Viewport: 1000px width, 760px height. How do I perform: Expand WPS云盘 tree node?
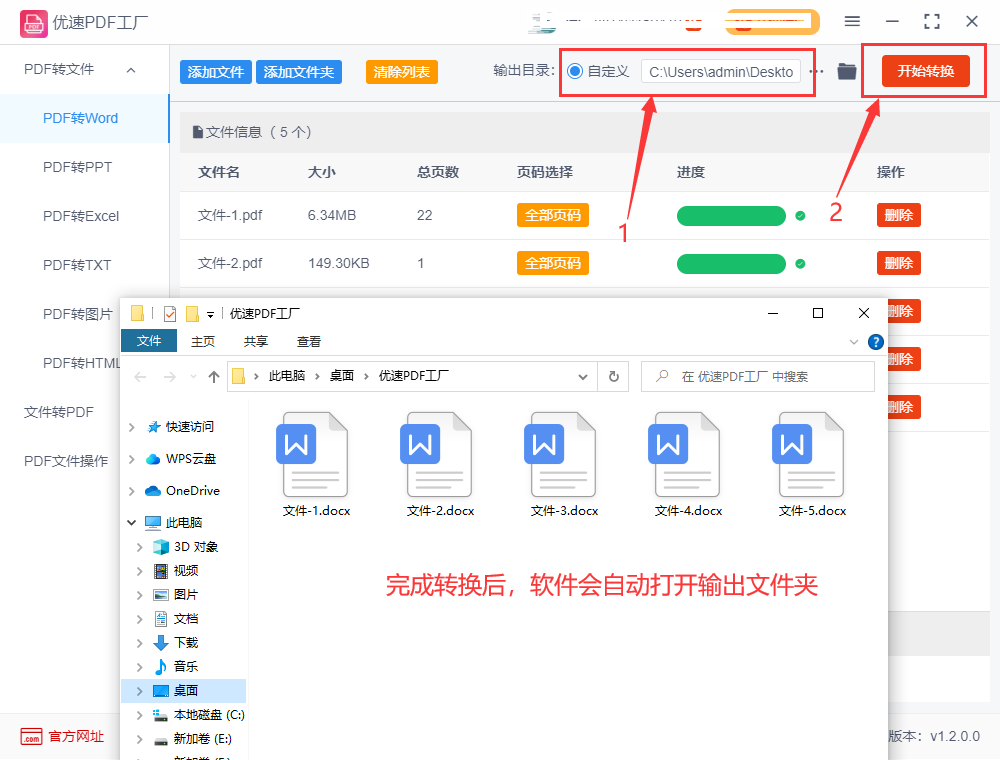point(132,459)
